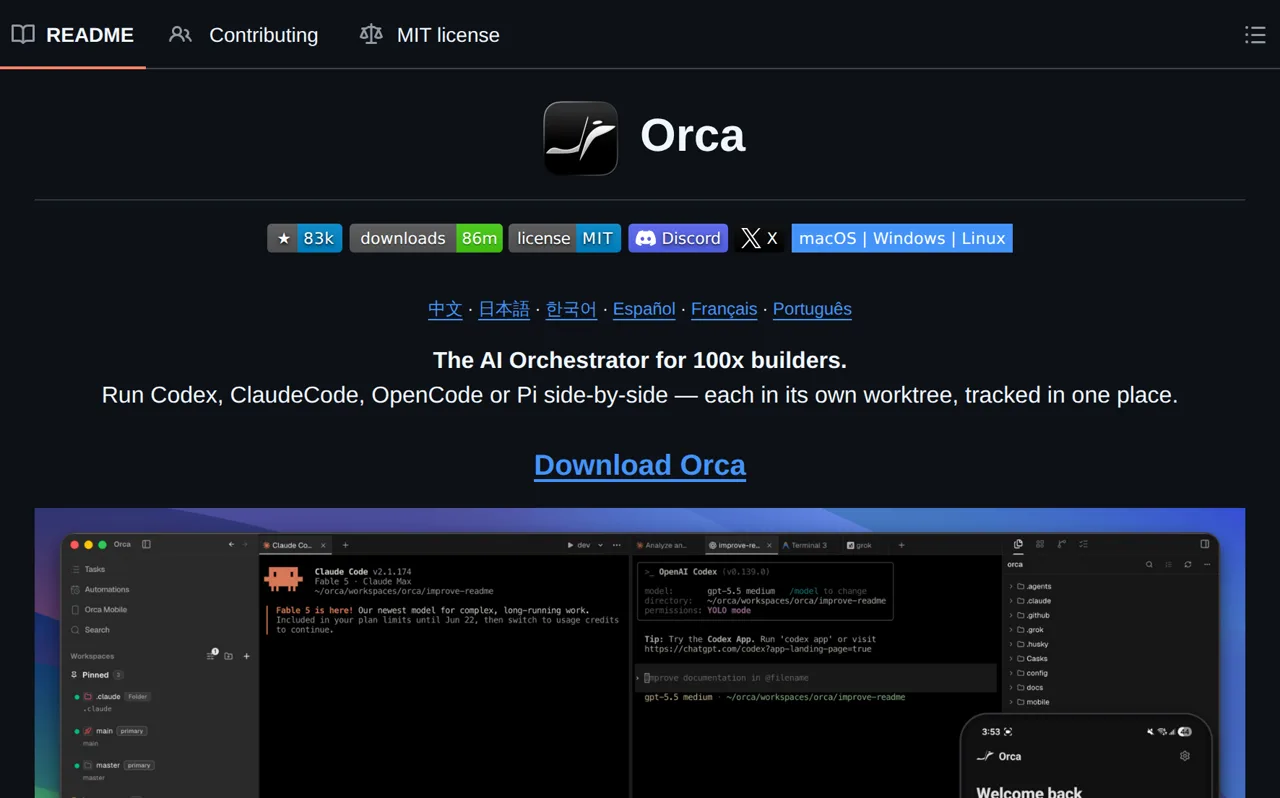The height and width of the screenshot is (798, 1280).
Task: Switch to the Contributing tab
Action: [244, 35]
